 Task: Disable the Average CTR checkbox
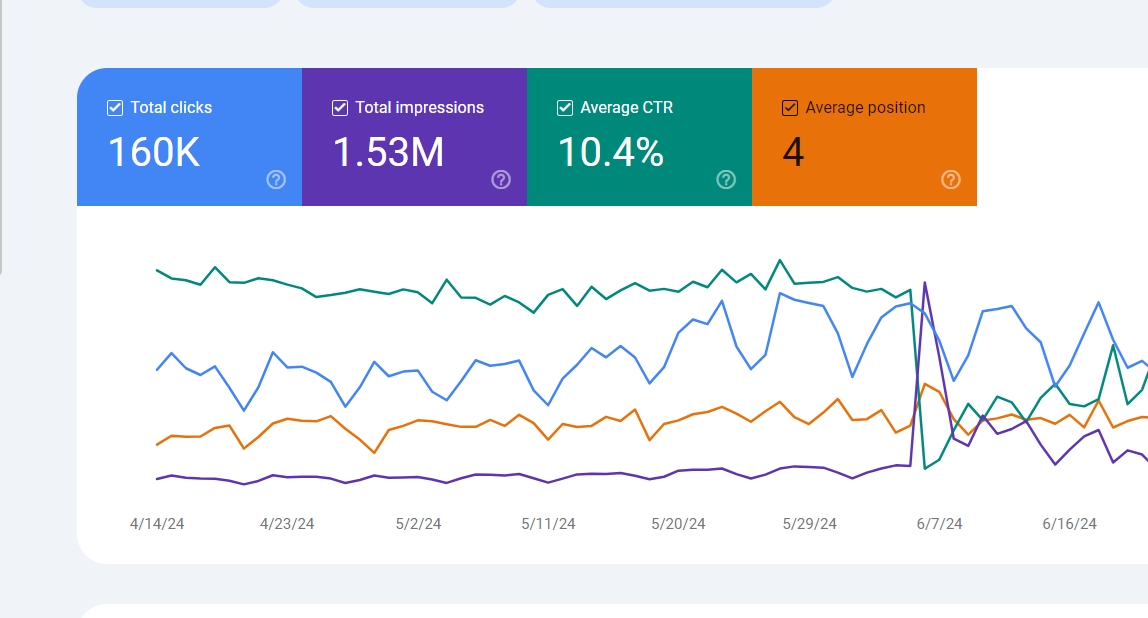564,107
